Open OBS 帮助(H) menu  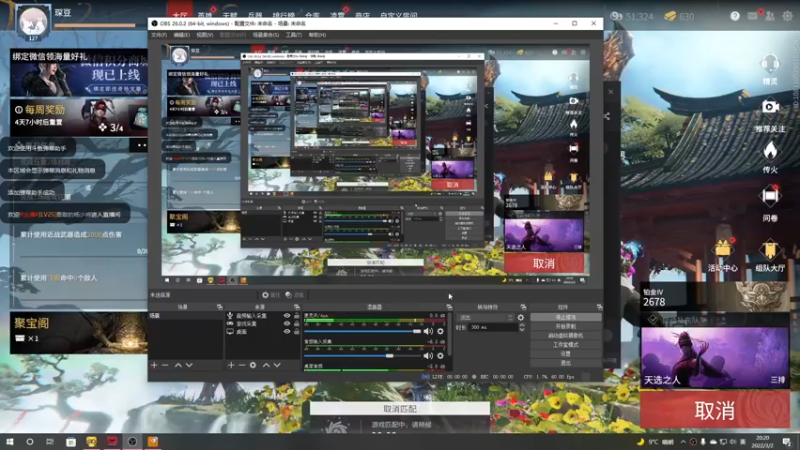pos(317,35)
